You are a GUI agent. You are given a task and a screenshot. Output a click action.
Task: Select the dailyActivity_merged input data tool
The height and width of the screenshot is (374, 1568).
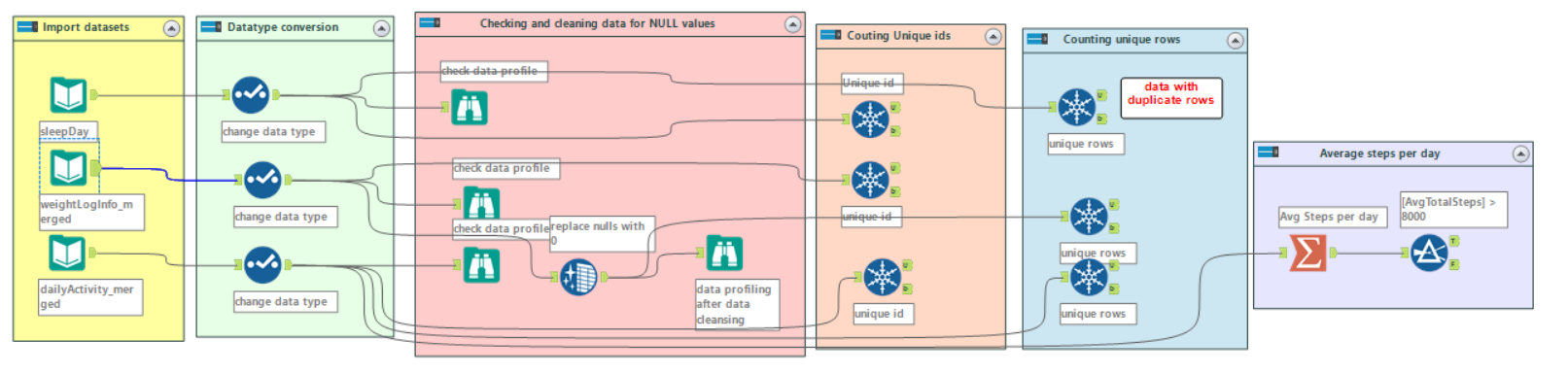(x=67, y=254)
